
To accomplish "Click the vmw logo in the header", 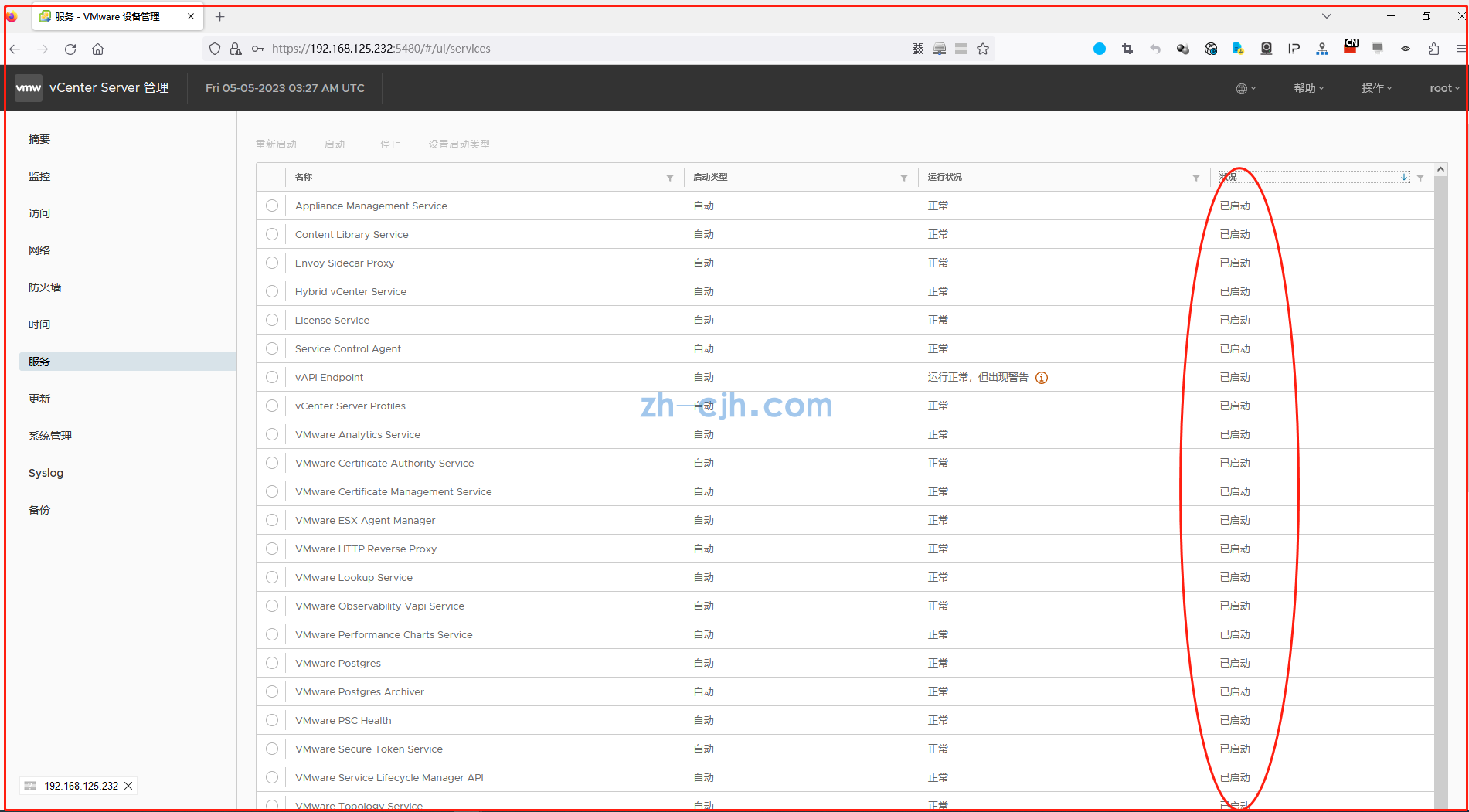I will point(29,87).
